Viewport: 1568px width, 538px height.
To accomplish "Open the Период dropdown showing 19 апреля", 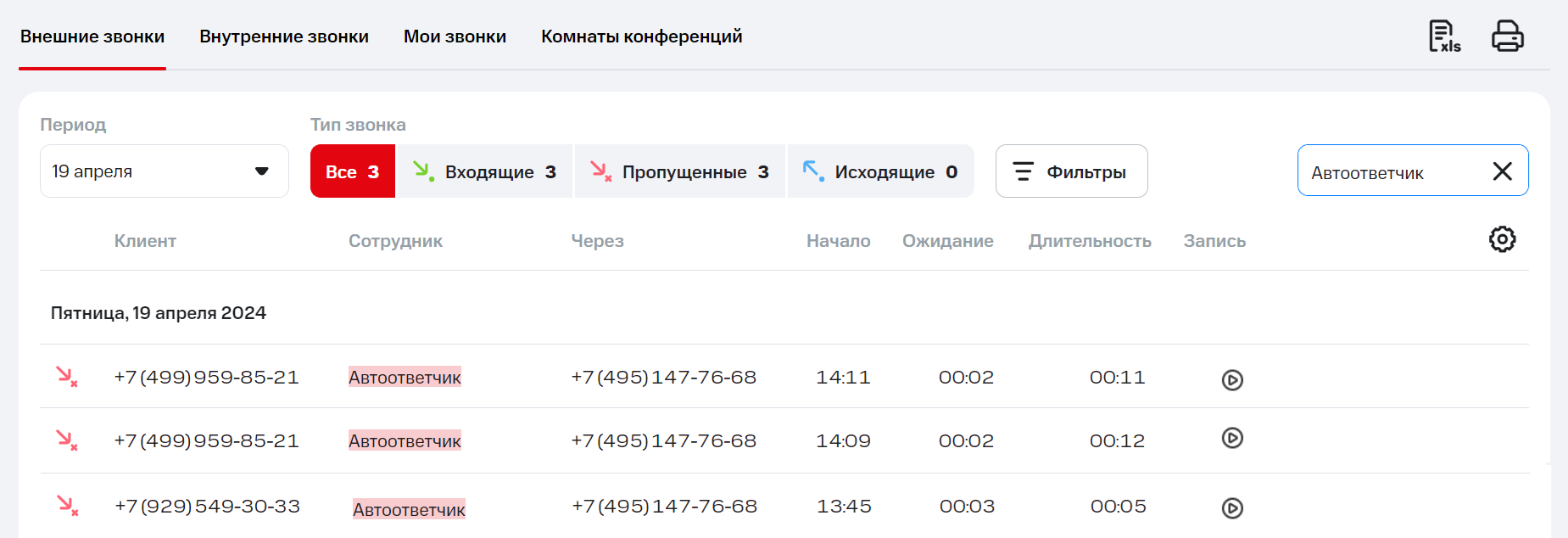I will click(x=164, y=171).
